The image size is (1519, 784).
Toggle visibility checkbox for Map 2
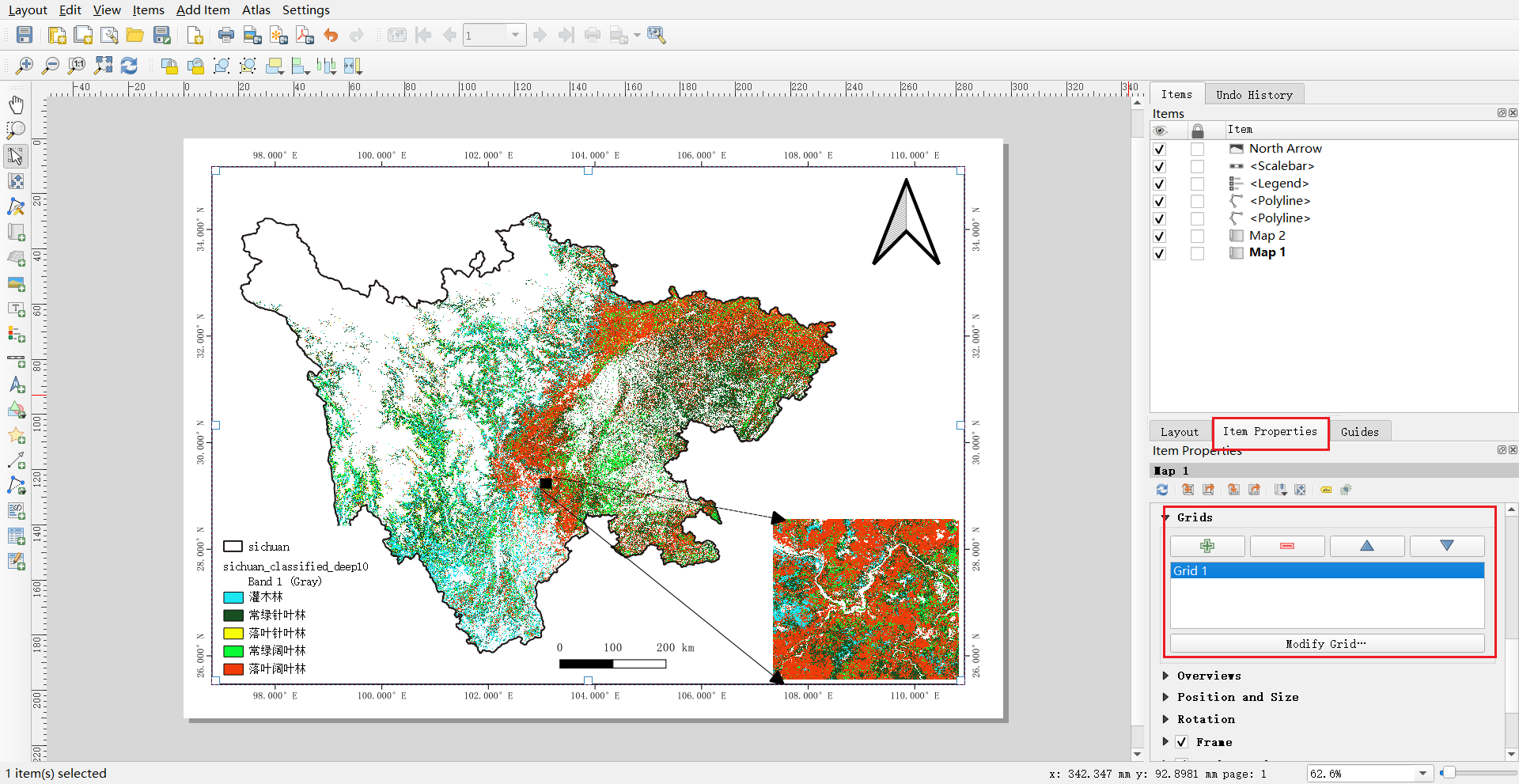pos(1160,236)
